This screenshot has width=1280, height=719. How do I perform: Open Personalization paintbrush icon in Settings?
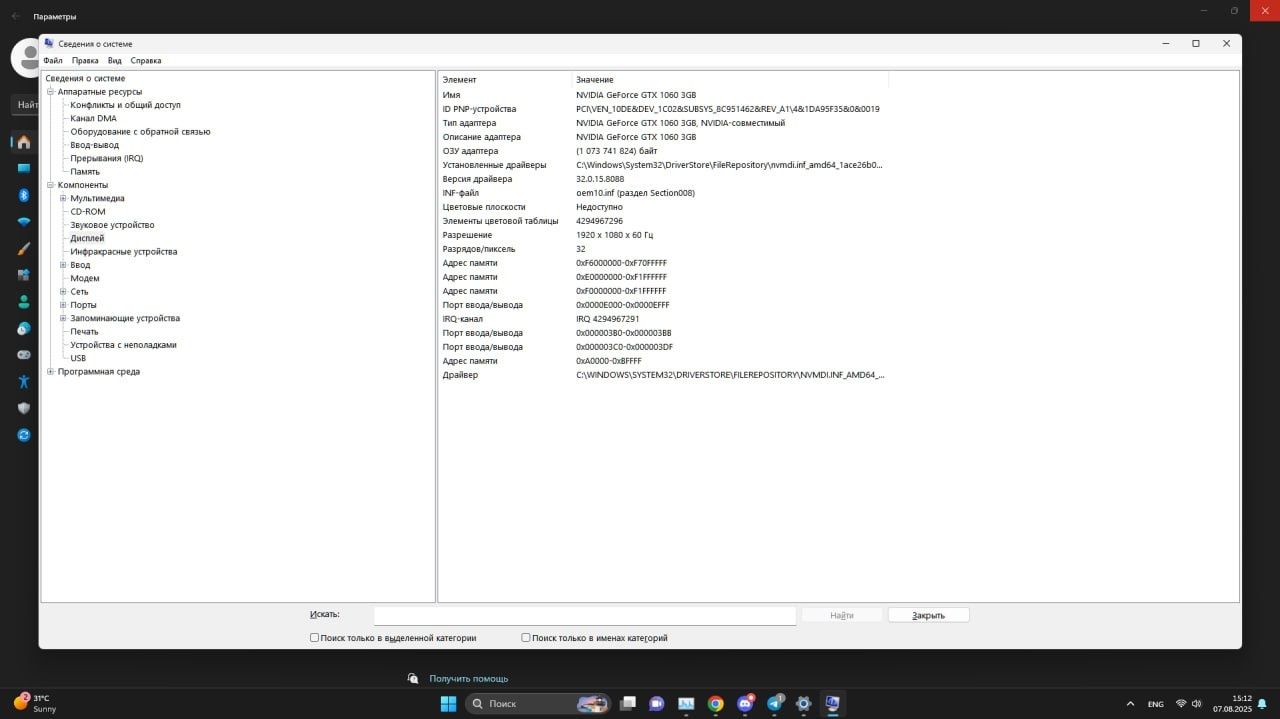coord(23,248)
